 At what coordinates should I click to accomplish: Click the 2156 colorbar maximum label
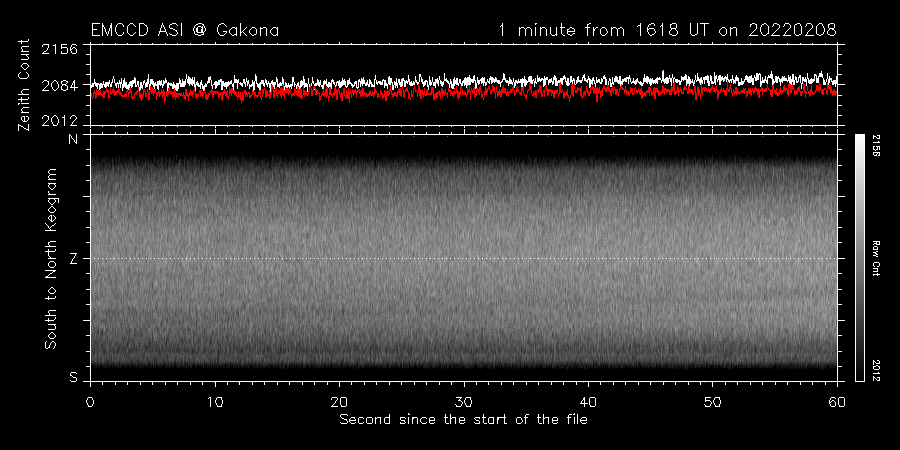[876, 146]
